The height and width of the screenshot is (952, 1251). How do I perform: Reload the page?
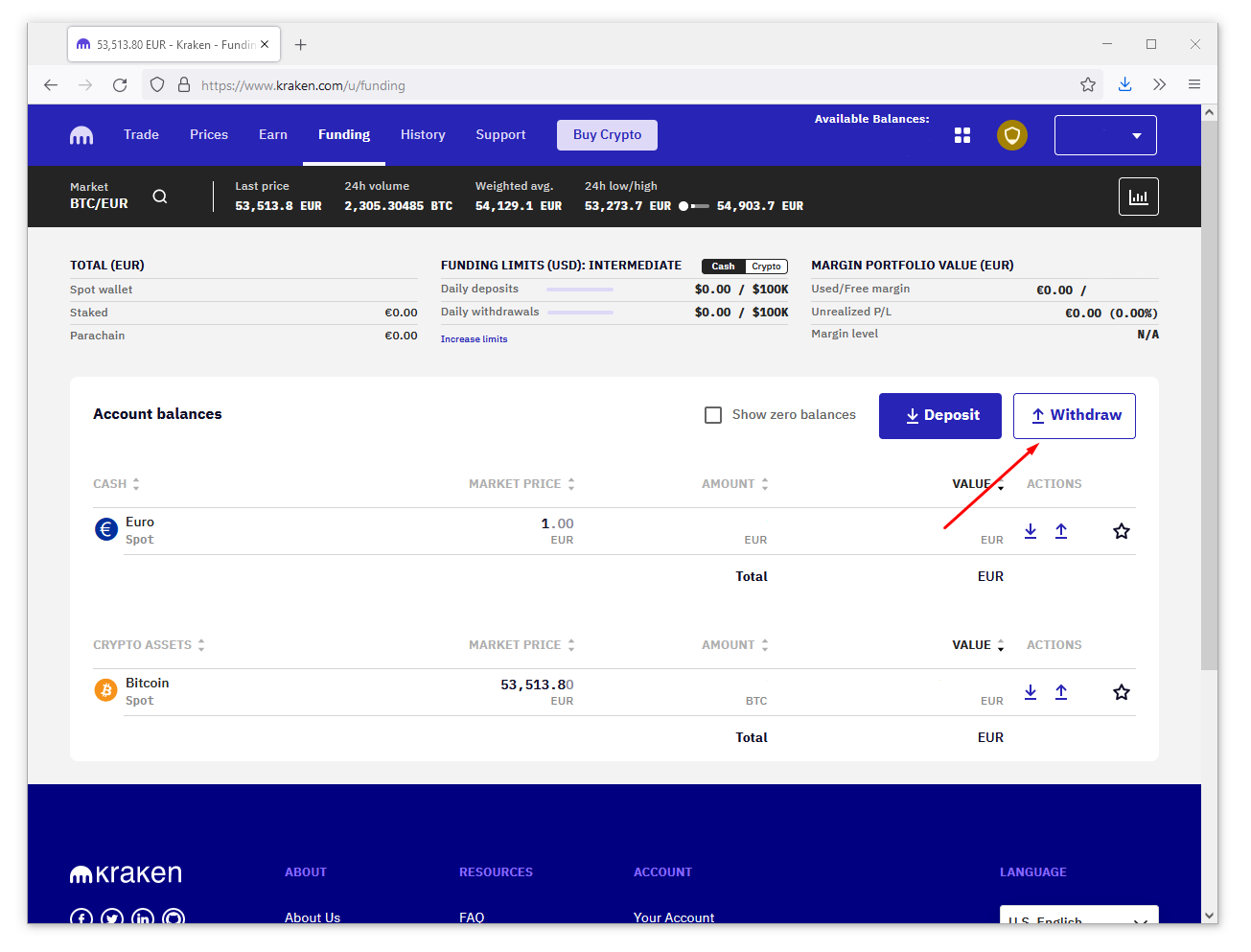[120, 85]
